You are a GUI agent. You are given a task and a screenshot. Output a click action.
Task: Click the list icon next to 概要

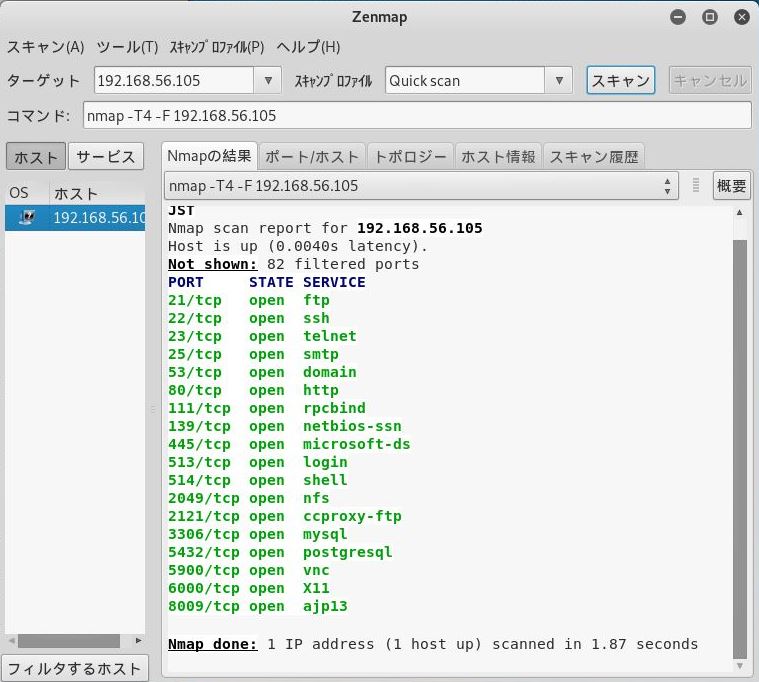[x=696, y=185]
